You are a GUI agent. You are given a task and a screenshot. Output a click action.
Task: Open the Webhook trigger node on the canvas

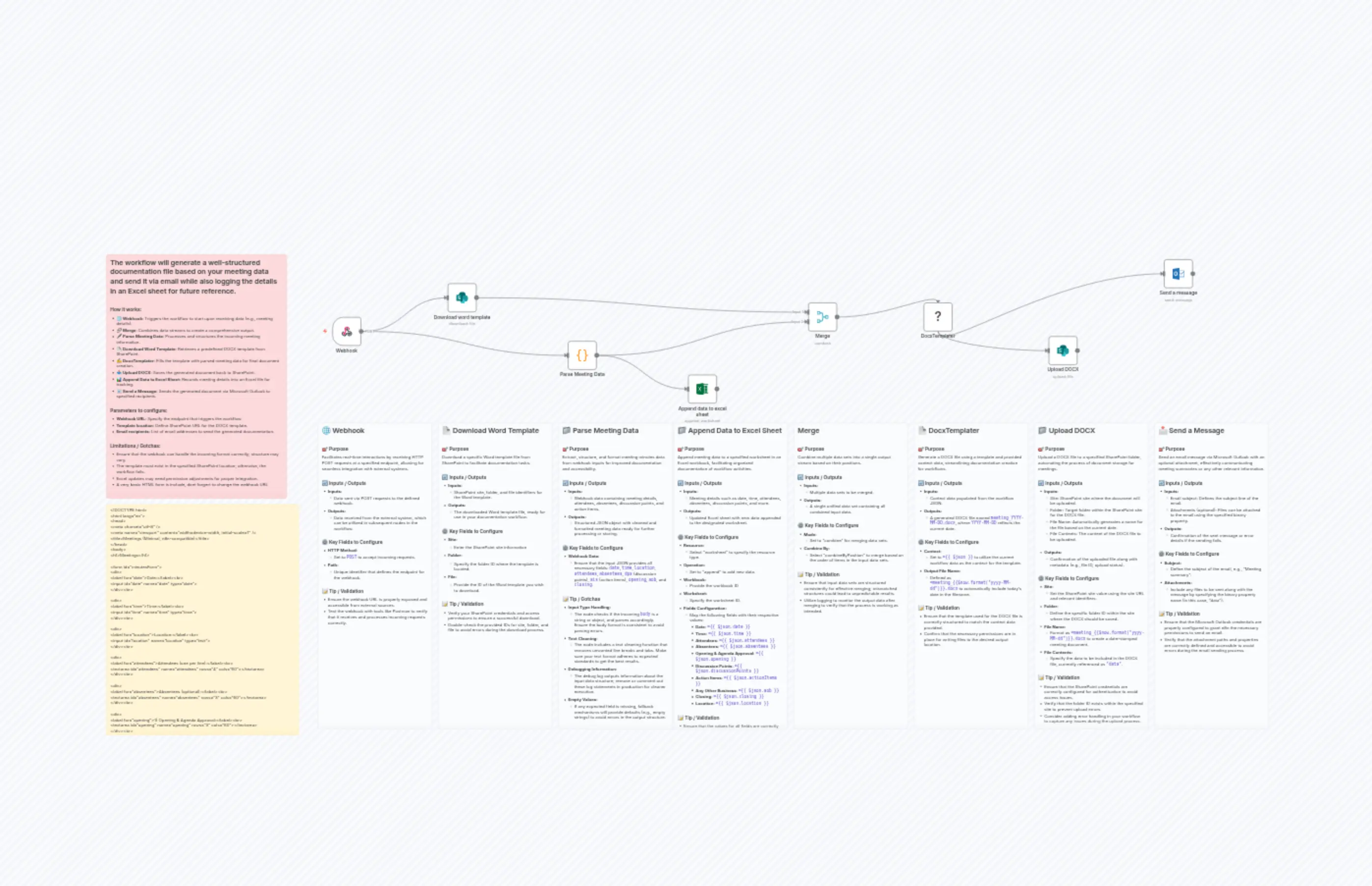(x=347, y=332)
